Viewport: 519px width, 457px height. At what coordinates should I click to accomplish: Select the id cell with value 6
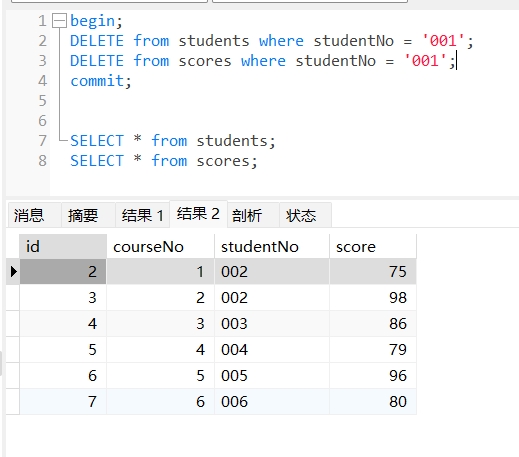(x=63, y=376)
